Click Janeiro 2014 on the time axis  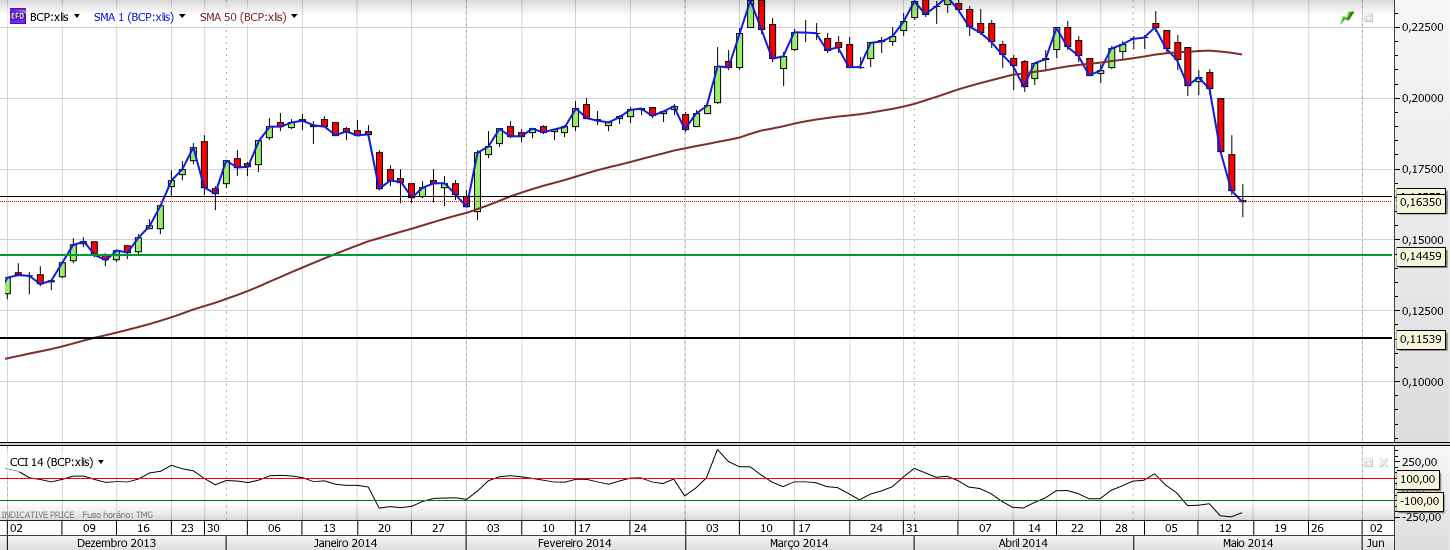345,543
